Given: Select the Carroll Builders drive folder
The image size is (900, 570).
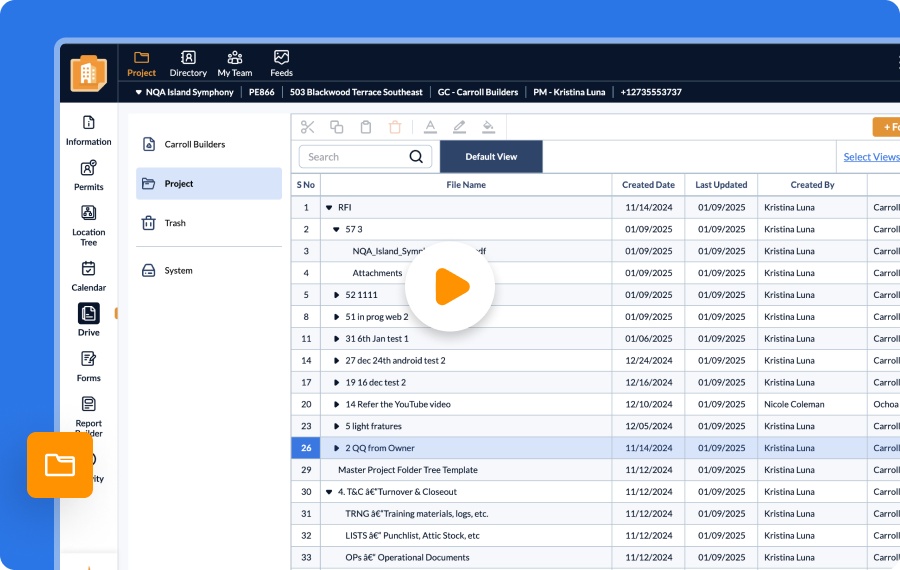Looking at the screenshot, I should pyautogui.click(x=209, y=144).
